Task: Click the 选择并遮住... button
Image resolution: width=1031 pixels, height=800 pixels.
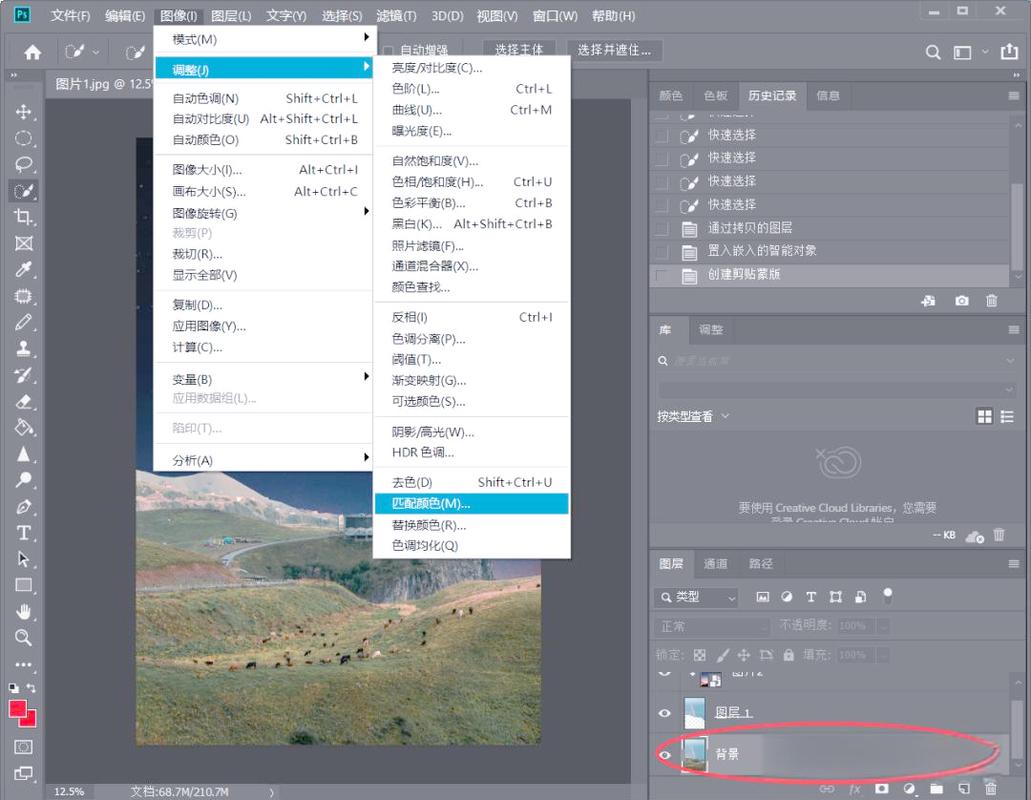Action: click(613, 50)
